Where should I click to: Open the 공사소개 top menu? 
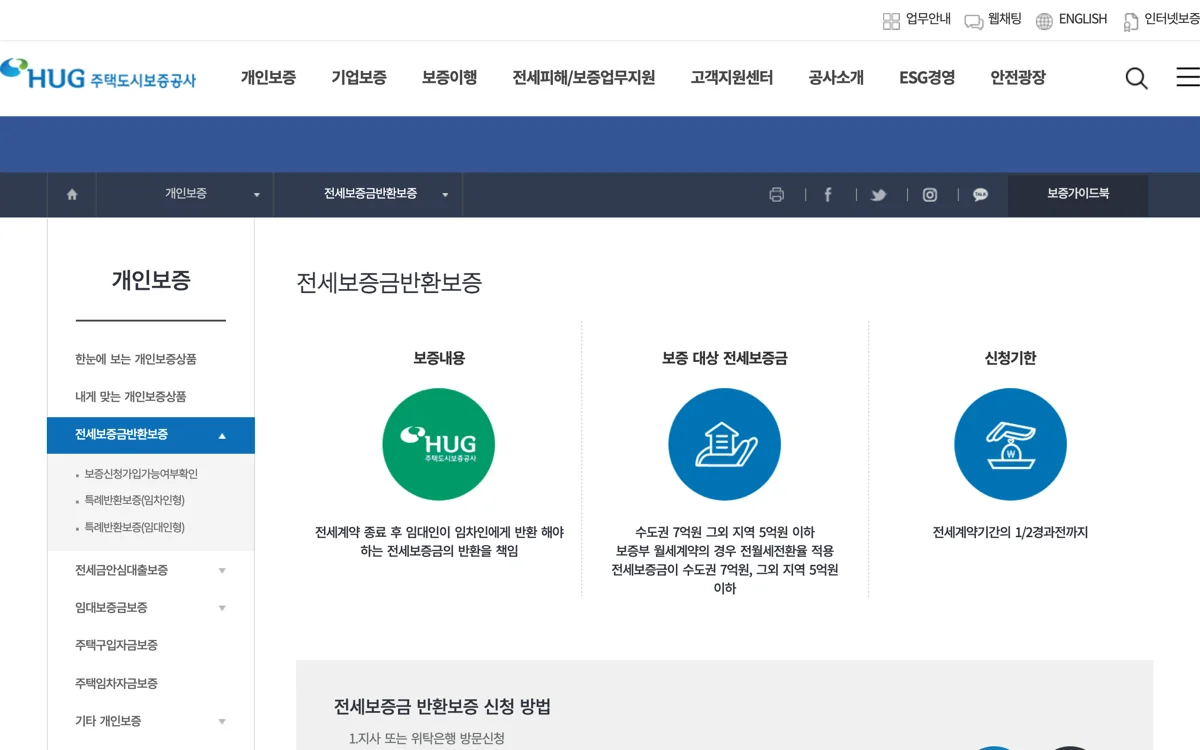click(x=836, y=78)
